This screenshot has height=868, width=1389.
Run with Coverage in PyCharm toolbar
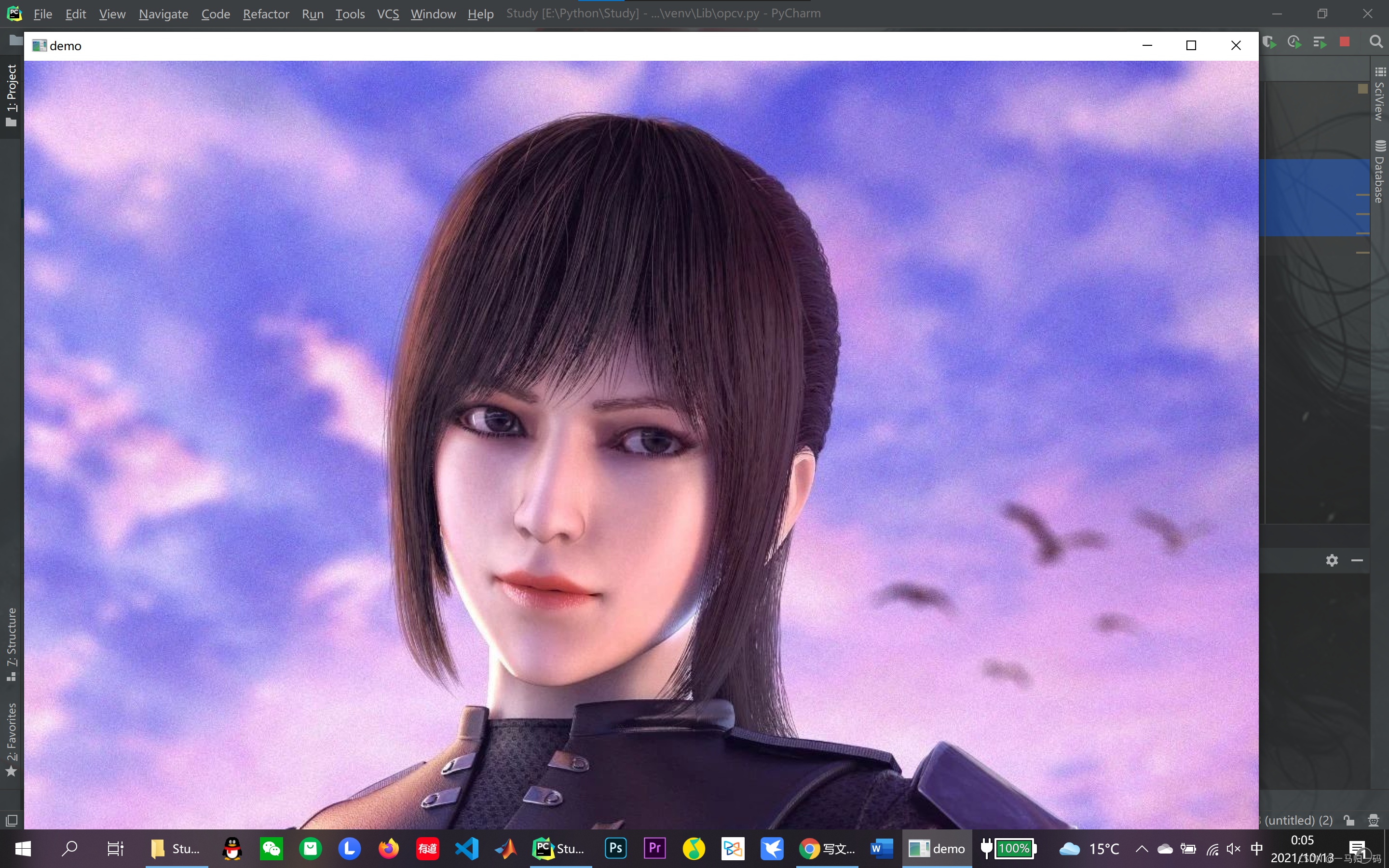pyautogui.click(x=1269, y=42)
